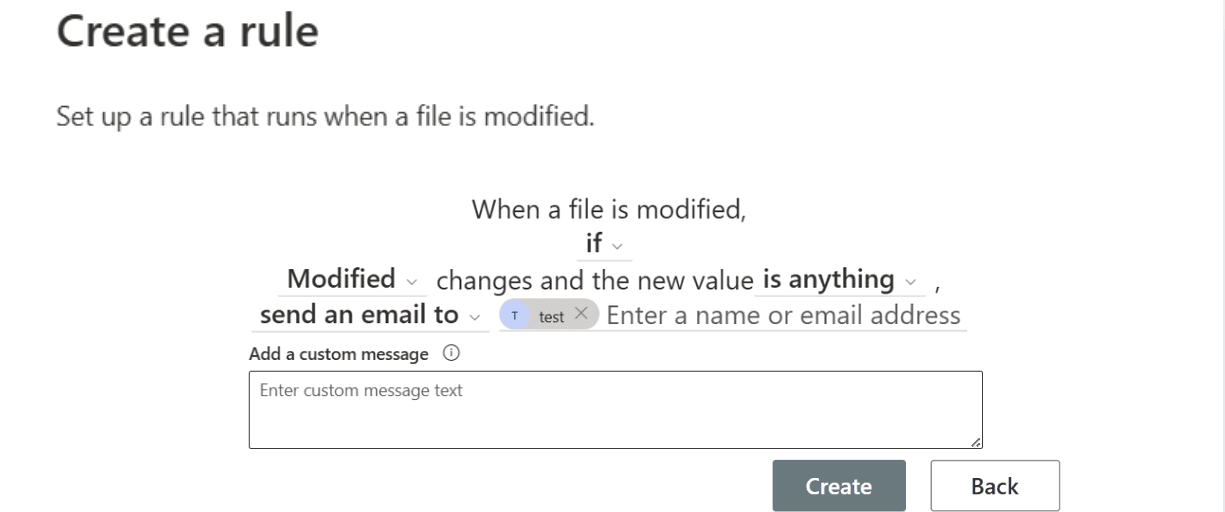Screen dimensions: 1225x512
Task: Click the chevron arrow beside "Modified"
Action: (x=413, y=281)
